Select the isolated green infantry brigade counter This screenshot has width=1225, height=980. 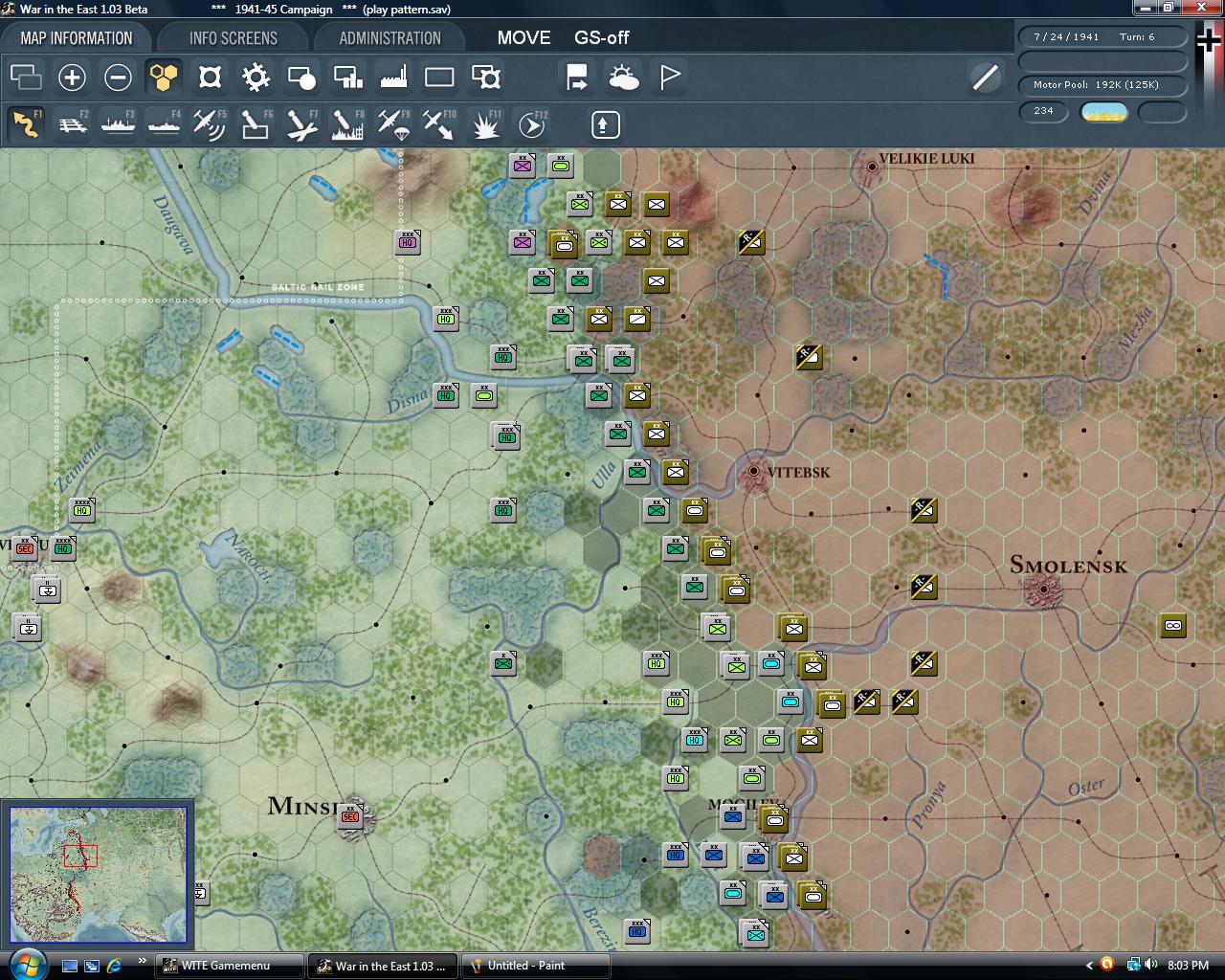click(503, 662)
